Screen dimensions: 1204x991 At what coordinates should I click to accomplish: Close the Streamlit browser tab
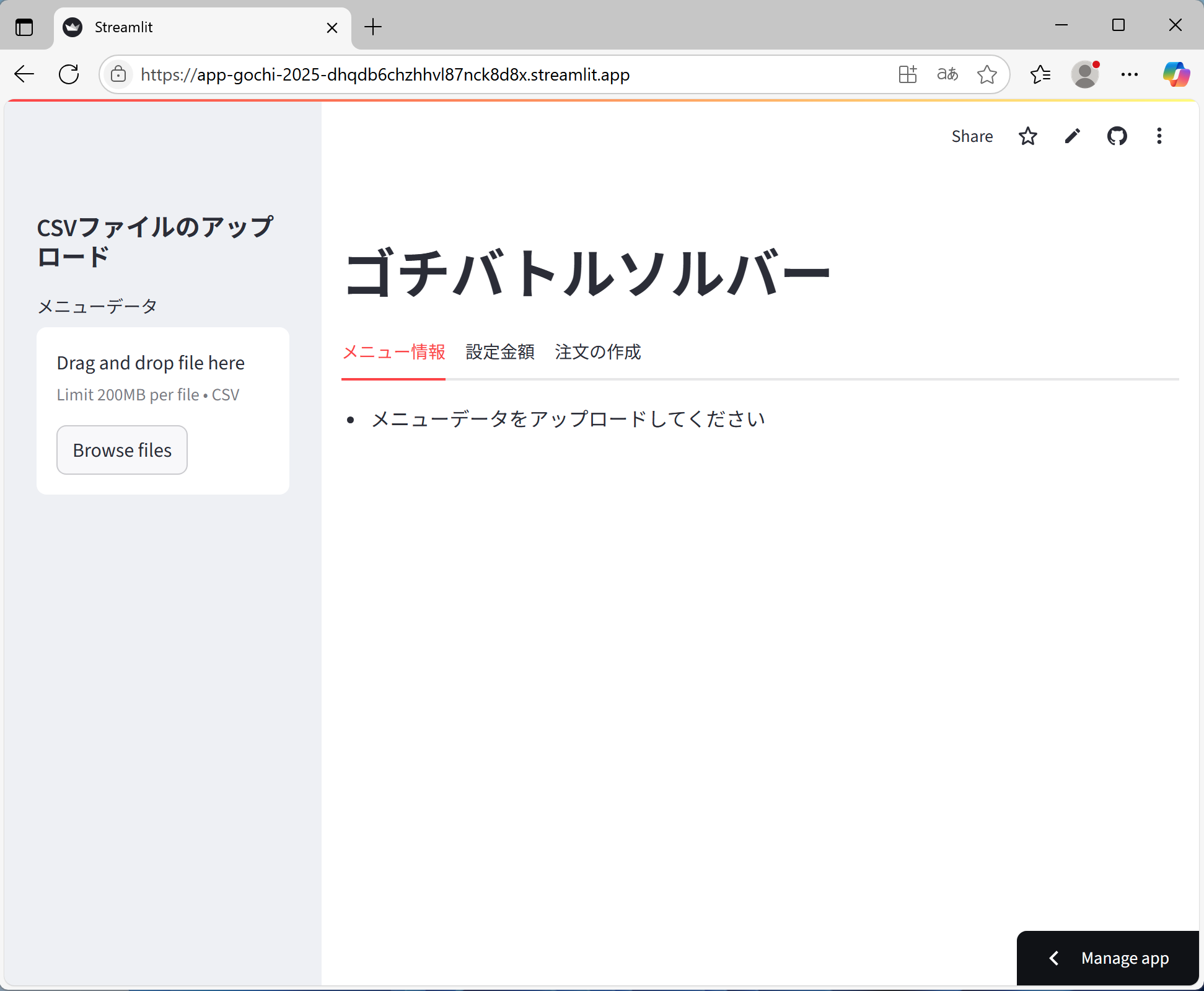click(332, 28)
